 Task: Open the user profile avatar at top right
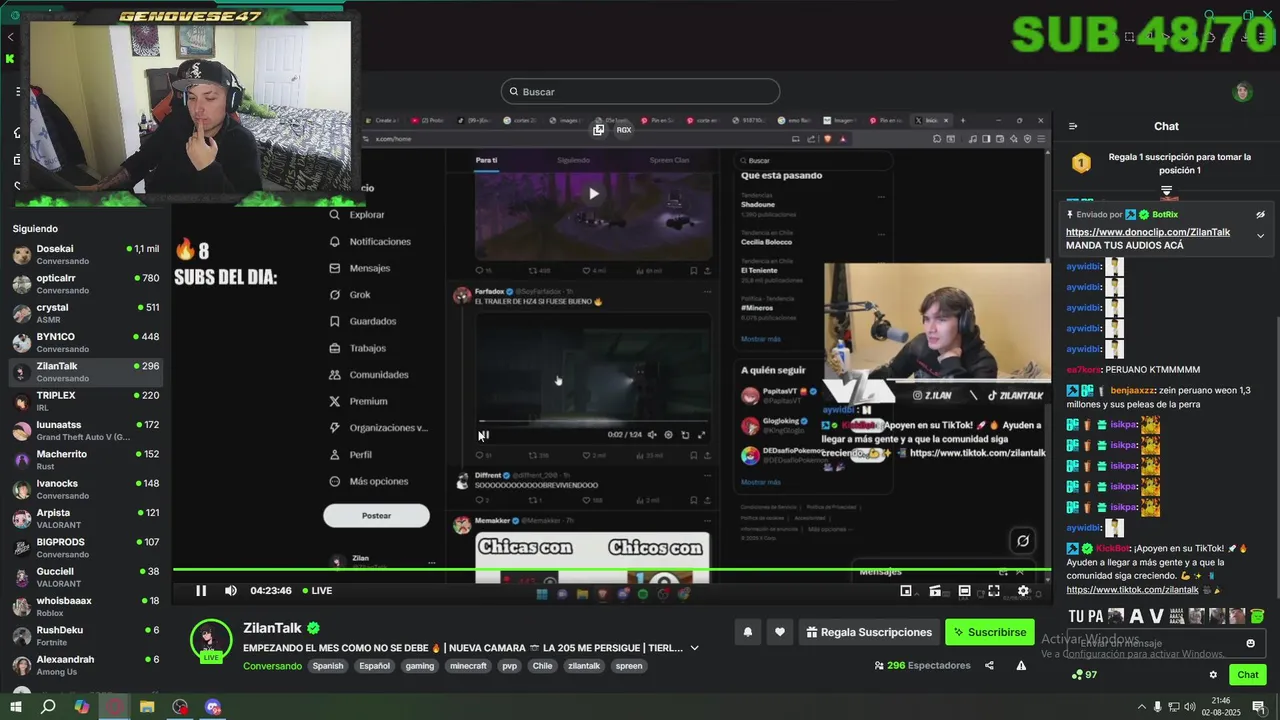(x=1242, y=92)
